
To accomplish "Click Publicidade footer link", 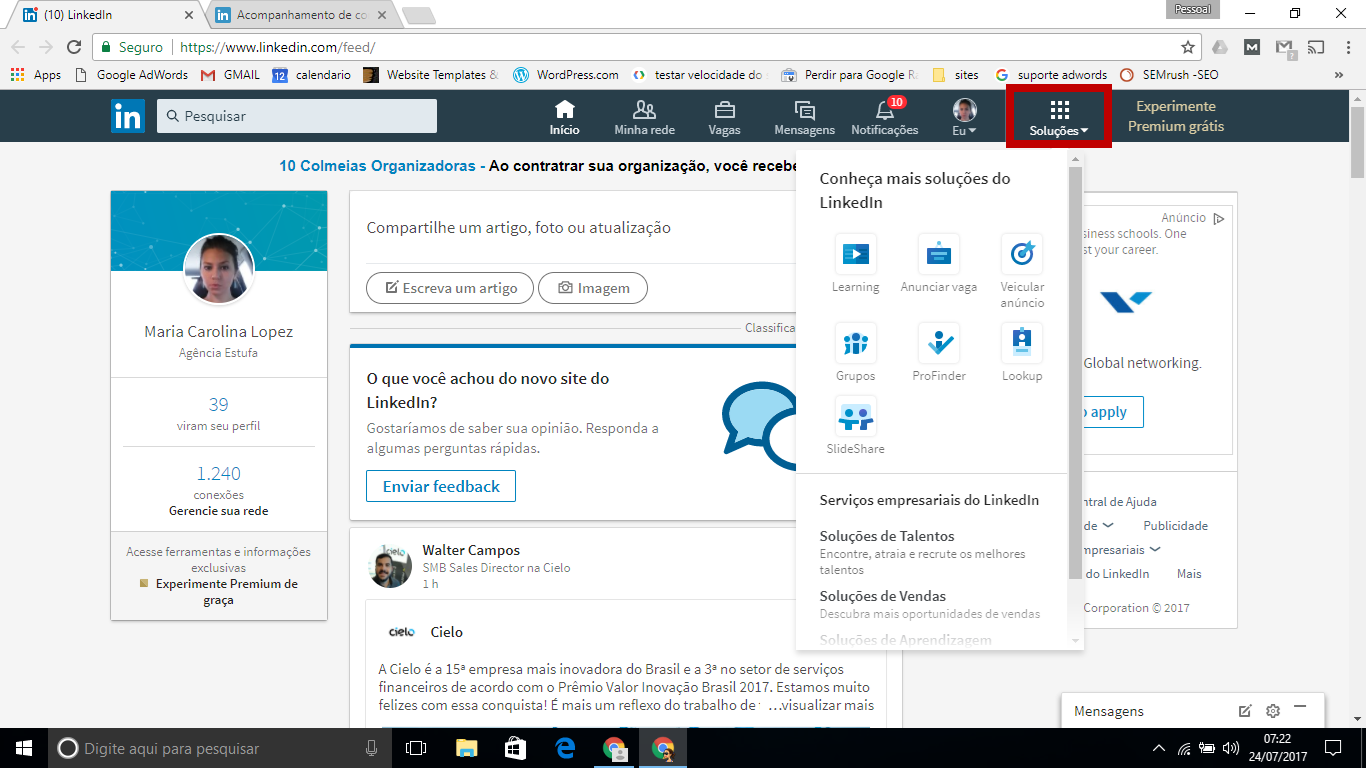I will [1175, 526].
